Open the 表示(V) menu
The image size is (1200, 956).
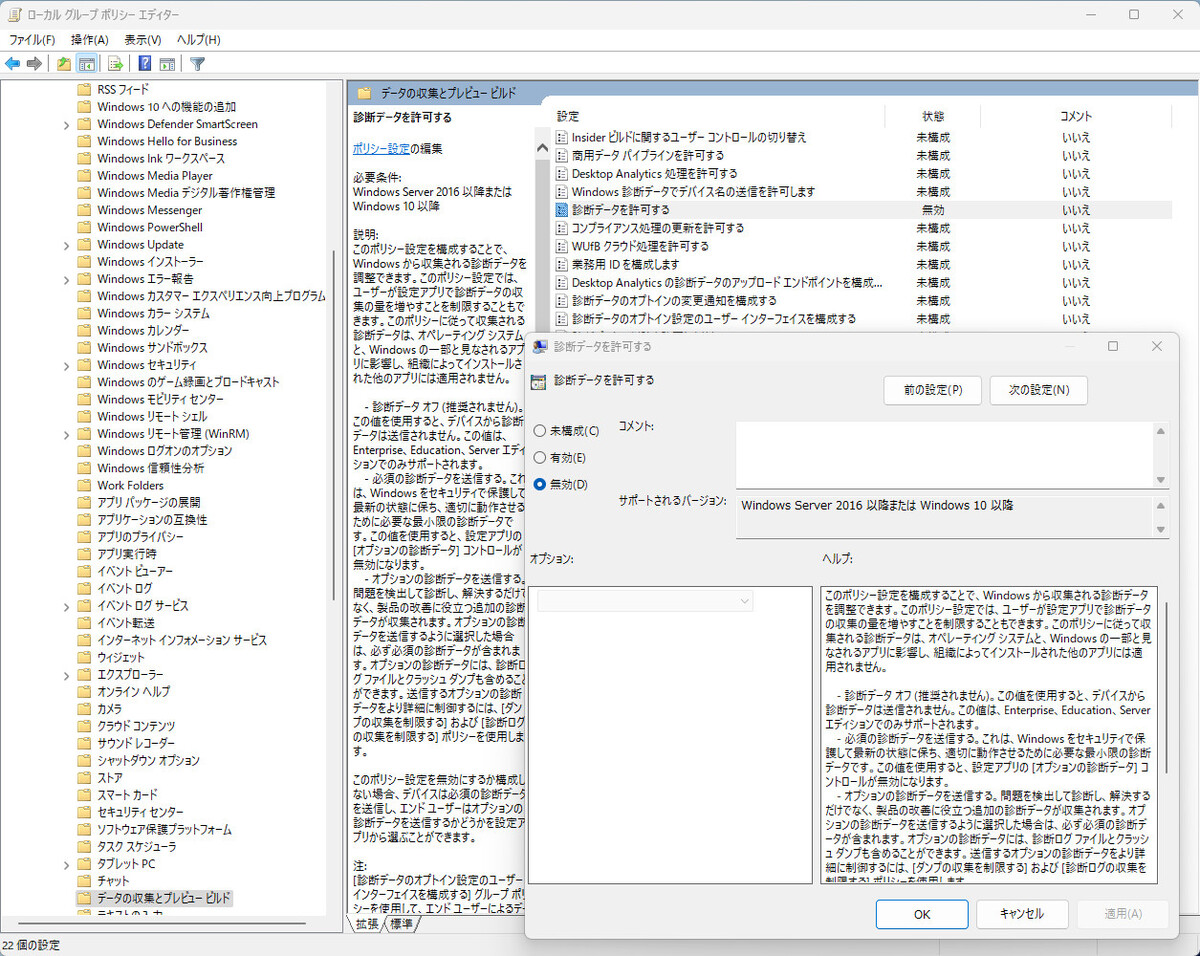[x=143, y=40]
